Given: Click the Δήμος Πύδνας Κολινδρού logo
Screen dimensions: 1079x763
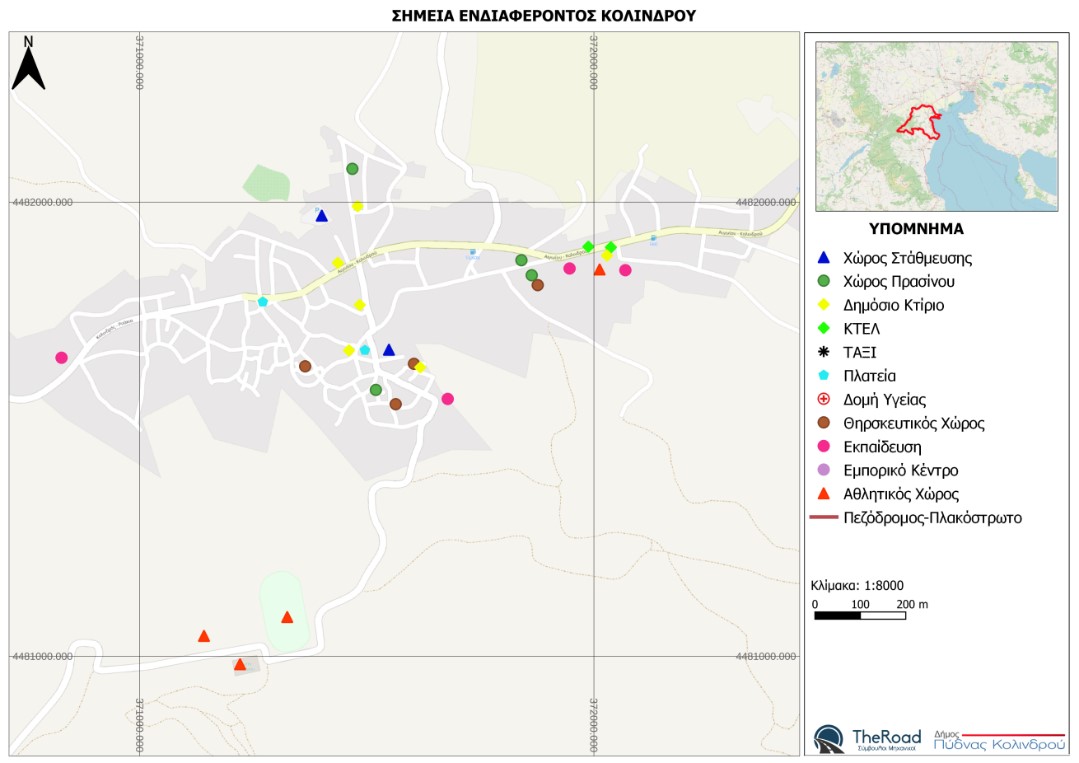Looking at the screenshot, I should pos(999,741).
